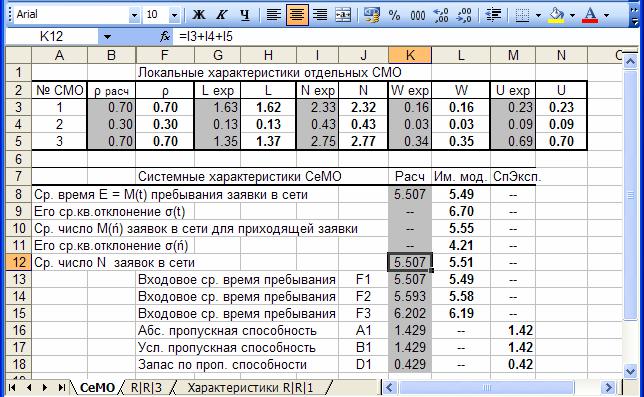Align cell text to the right

tap(320, 15)
